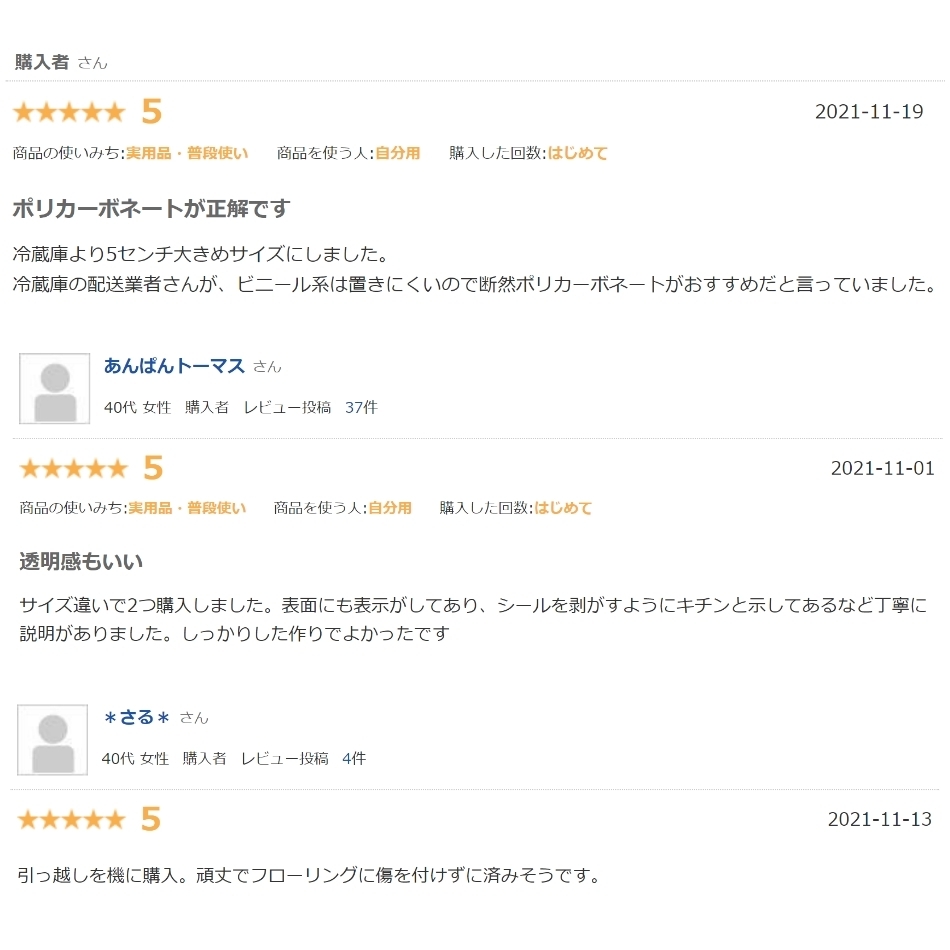Open the あんぱんトーマス reviewer profile
950x950 pixels.
pyautogui.click(x=174, y=366)
